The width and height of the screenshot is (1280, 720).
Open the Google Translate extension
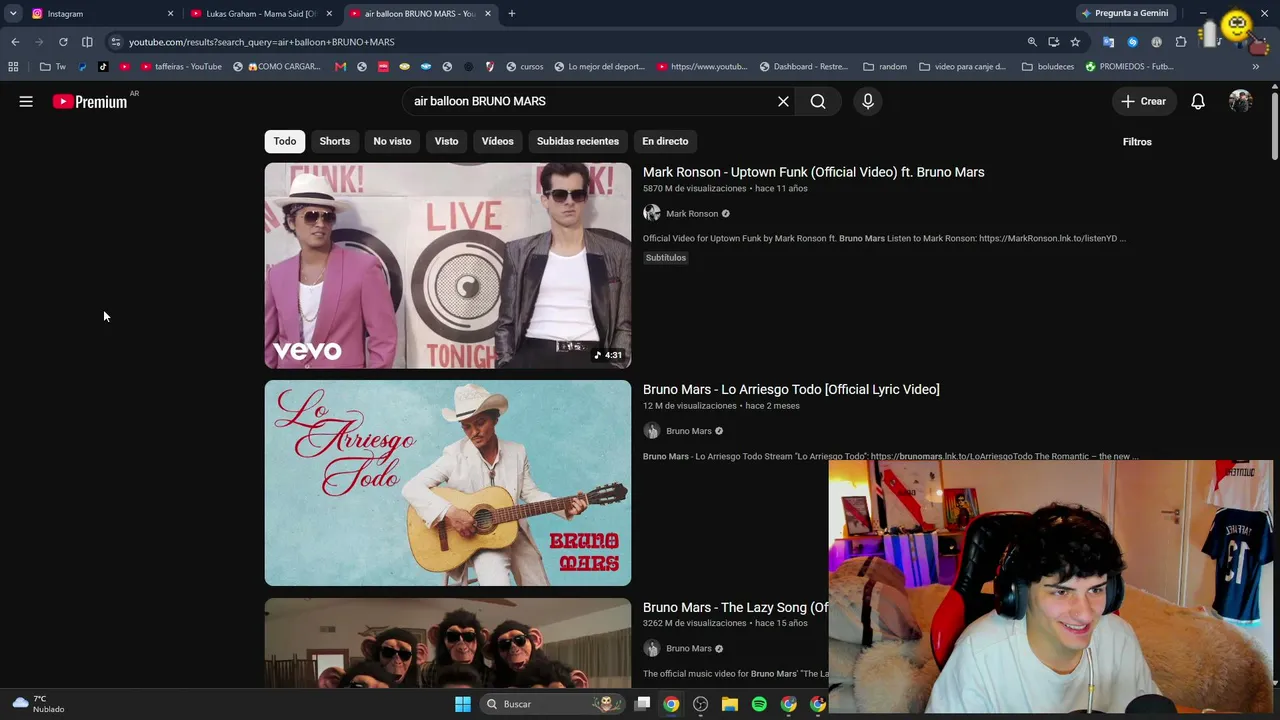1108,42
